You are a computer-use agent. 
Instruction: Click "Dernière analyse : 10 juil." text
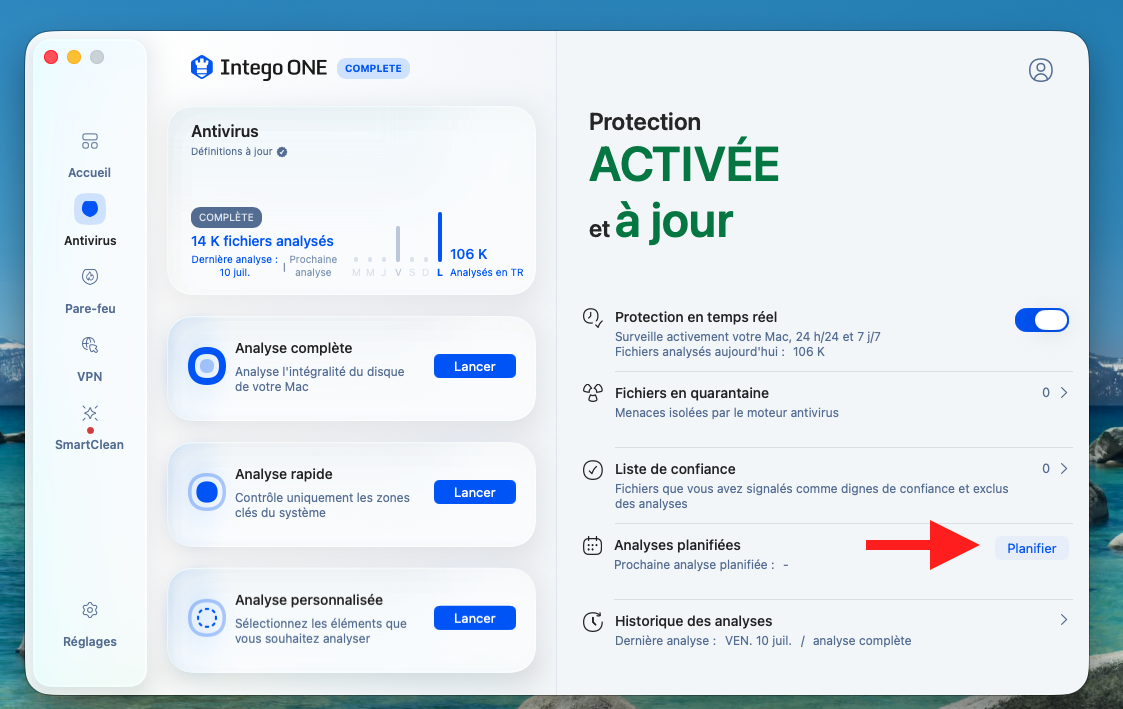click(x=234, y=266)
